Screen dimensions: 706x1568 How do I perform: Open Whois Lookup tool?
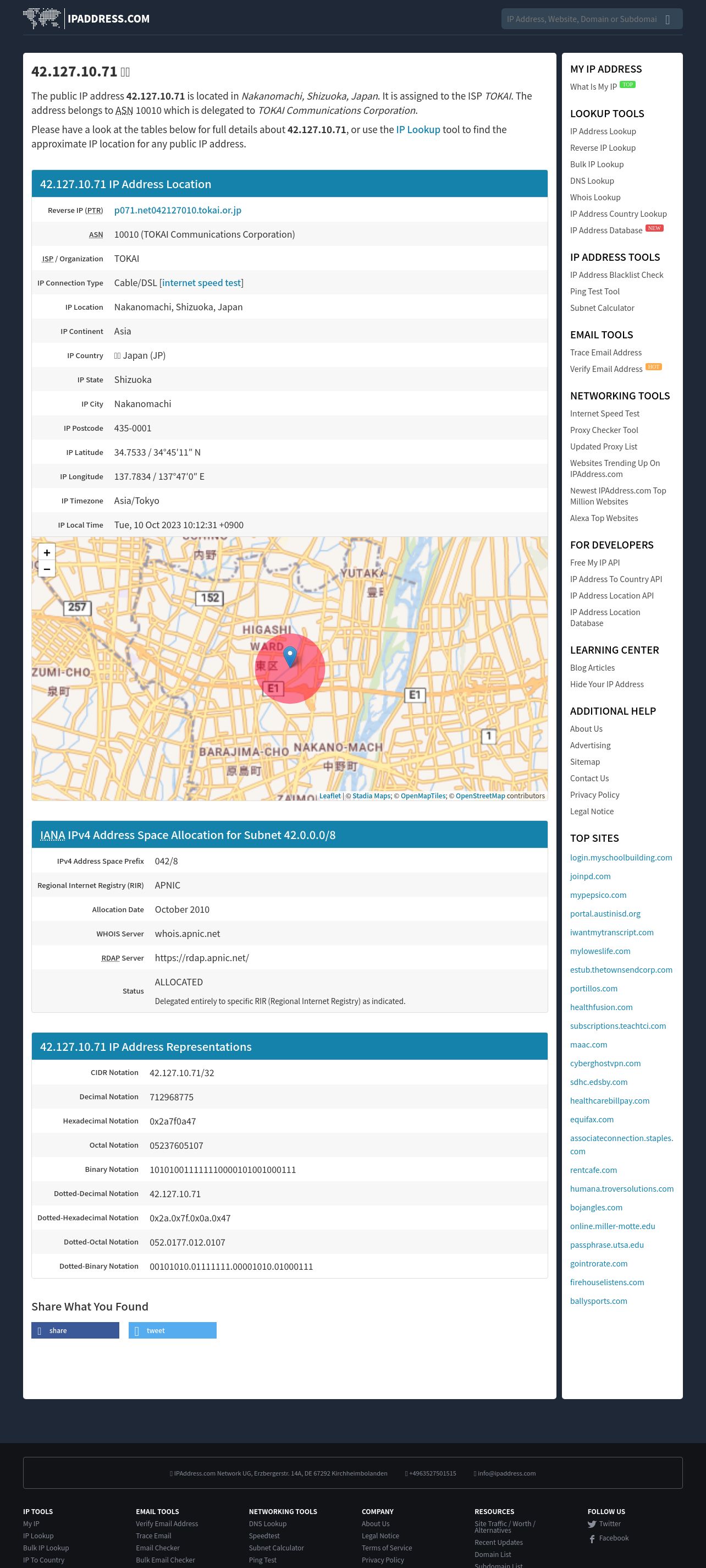click(595, 197)
